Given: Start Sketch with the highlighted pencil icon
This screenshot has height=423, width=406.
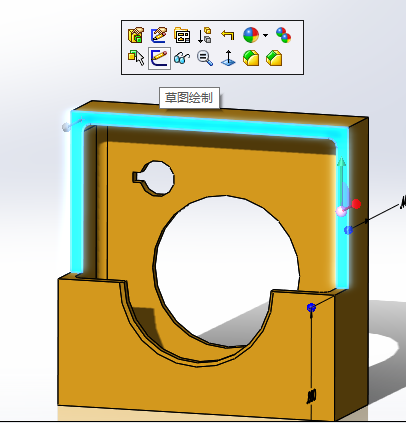Looking at the screenshot, I should point(159,58).
